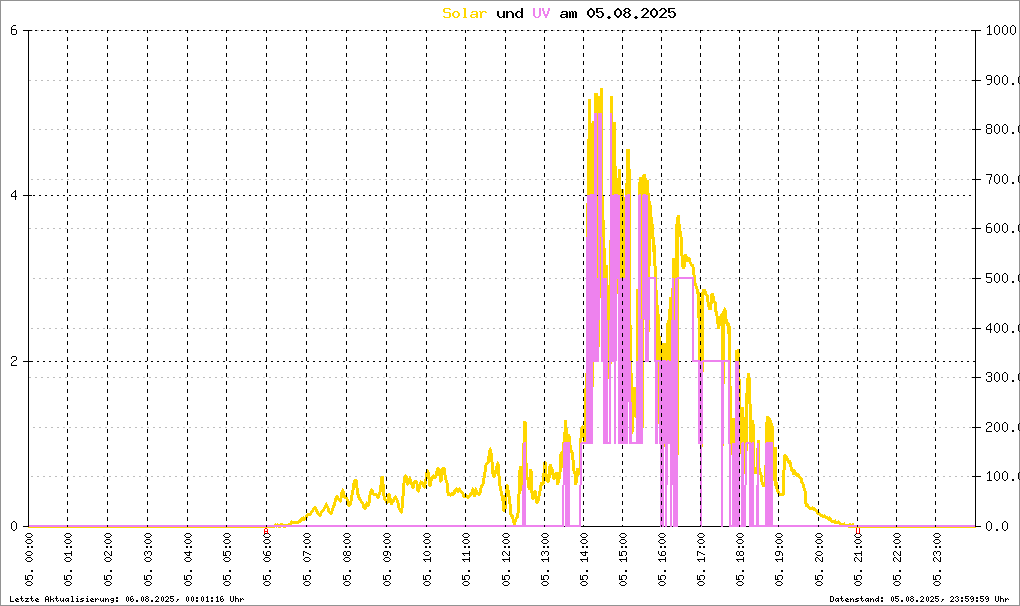Click the left axis value "4"
The image size is (1020, 606).
click(14, 195)
